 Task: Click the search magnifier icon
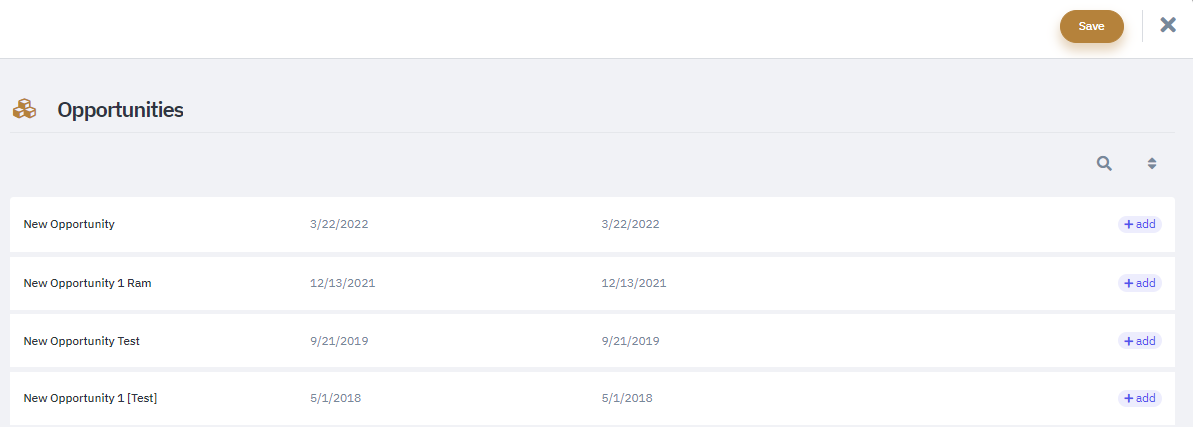(x=1104, y=163)
